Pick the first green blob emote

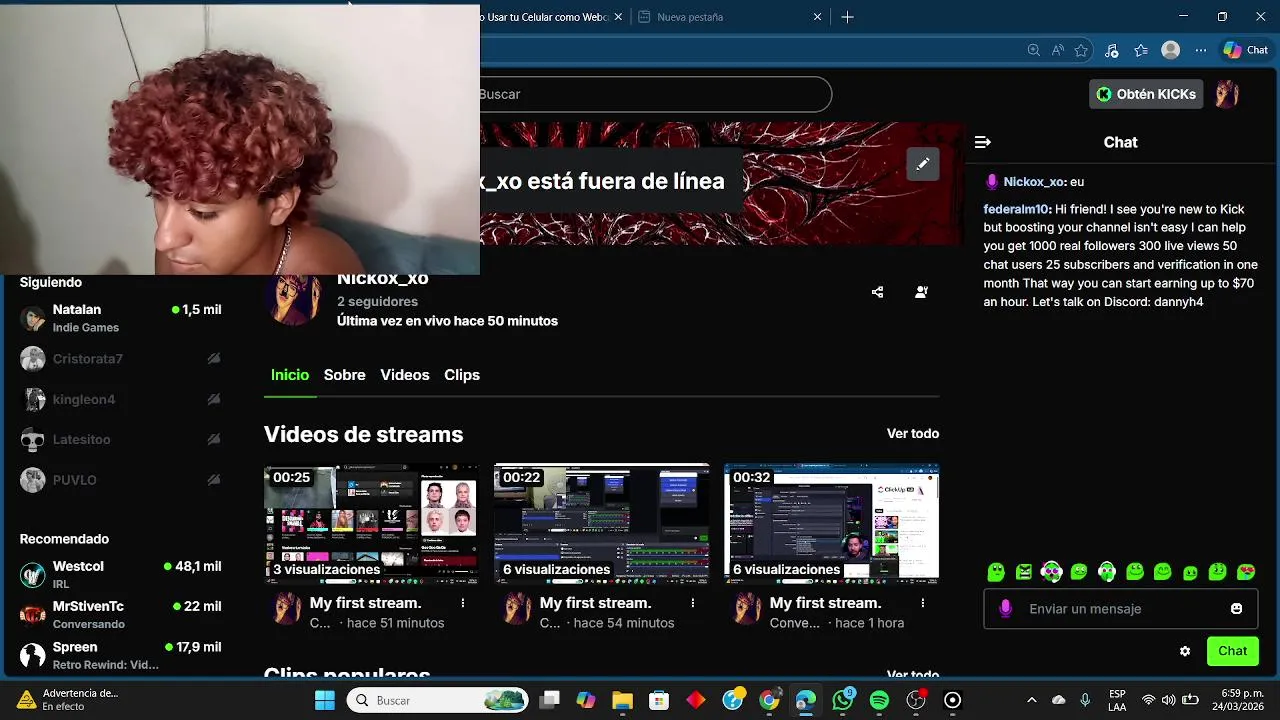pyautogui.click(x=996, y=572)
